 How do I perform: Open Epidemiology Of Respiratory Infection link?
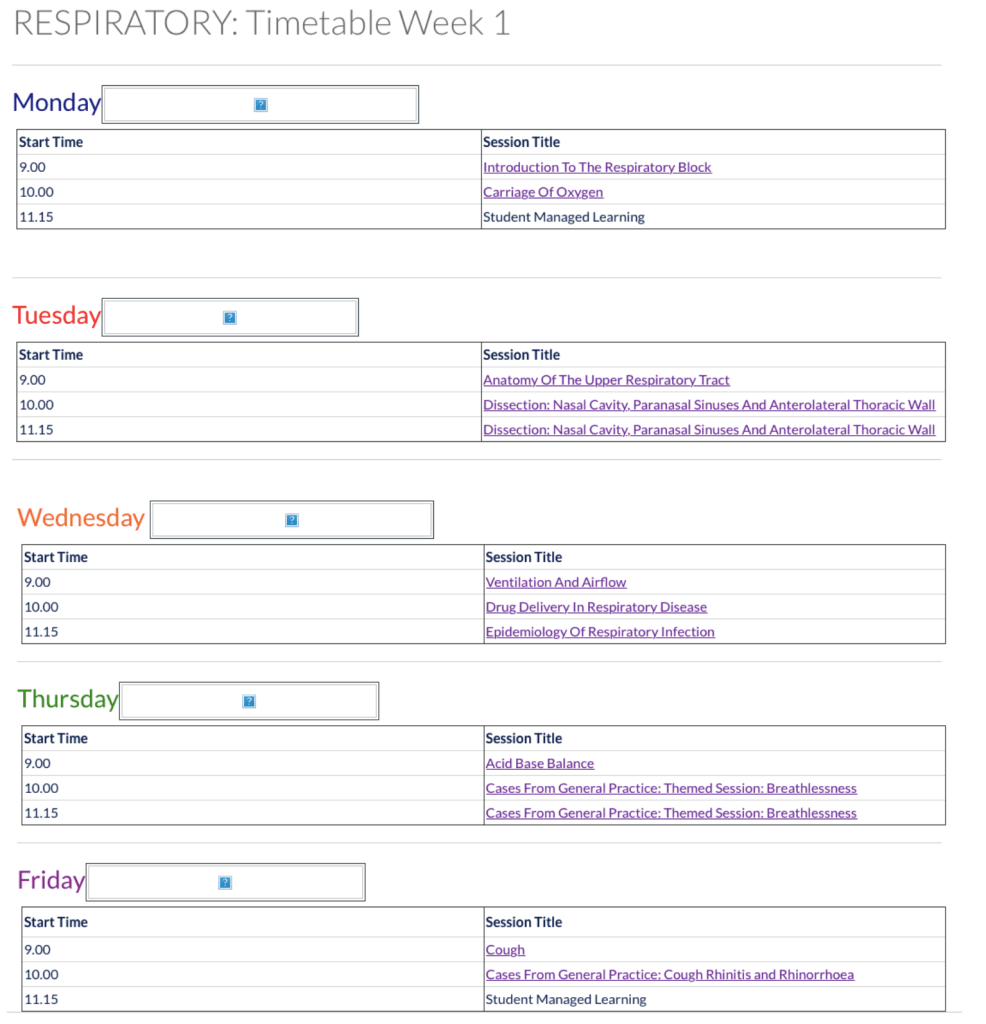pyautogui.click(x=600, y=633)
